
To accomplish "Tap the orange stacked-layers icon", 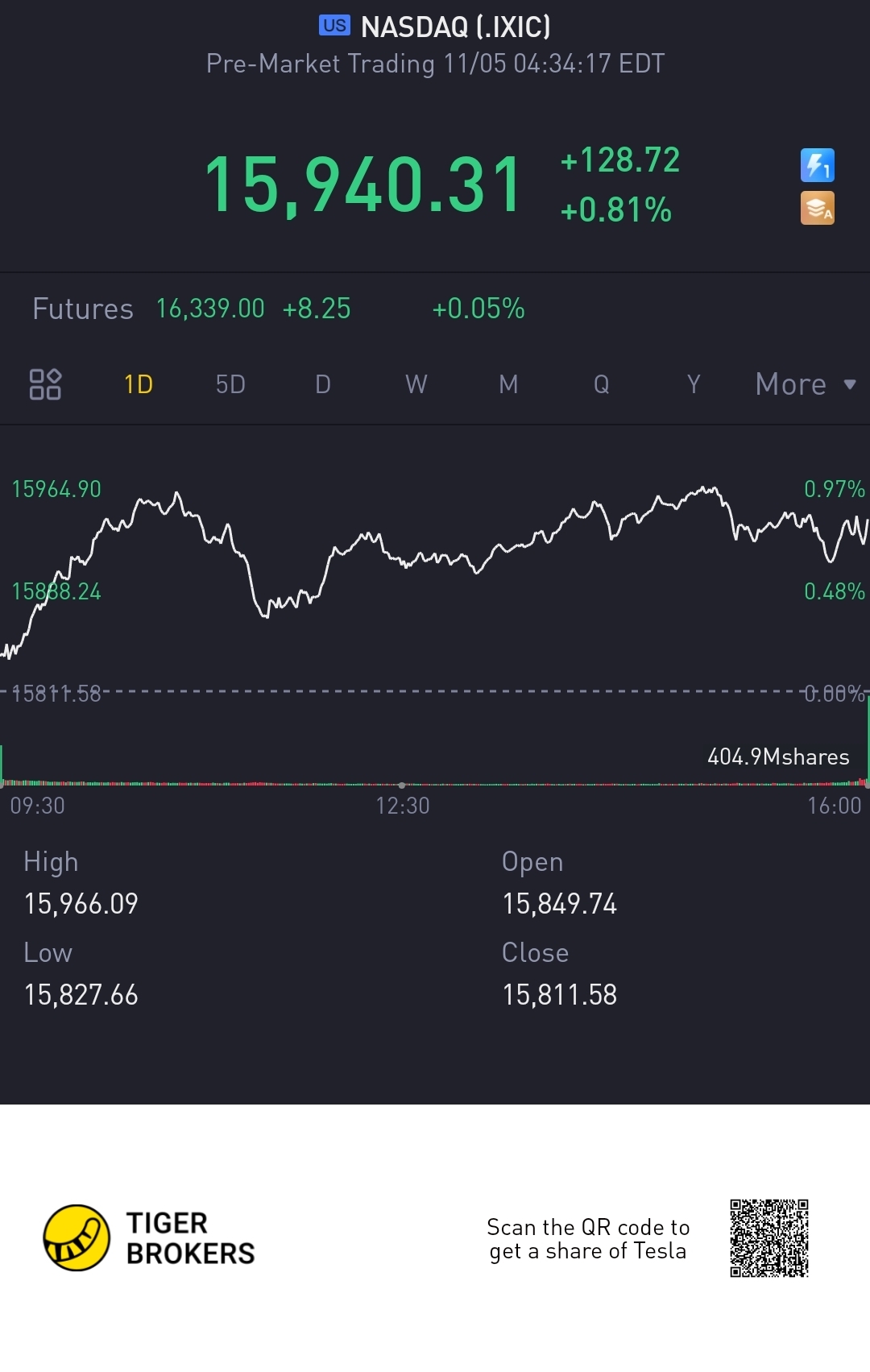I will (817, 208).
